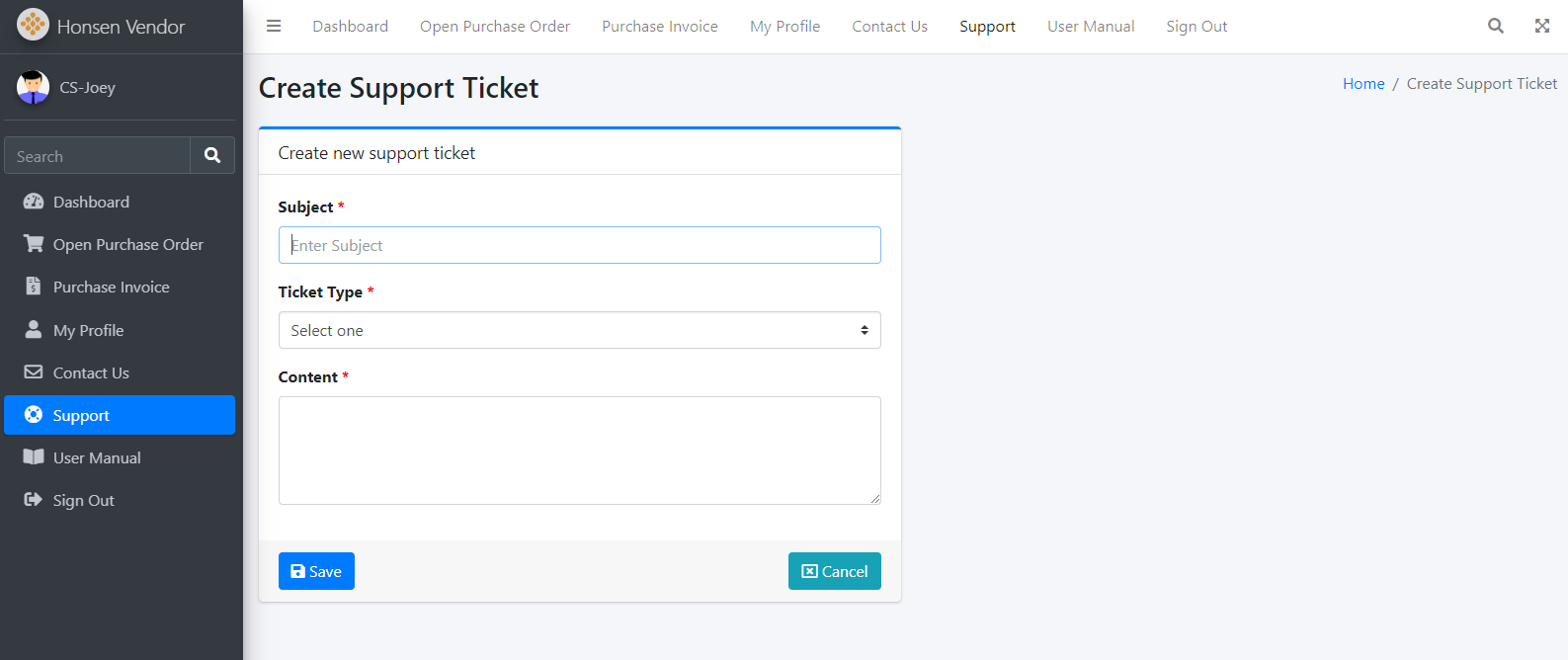Click inside the Content text area

click(579, 451)
